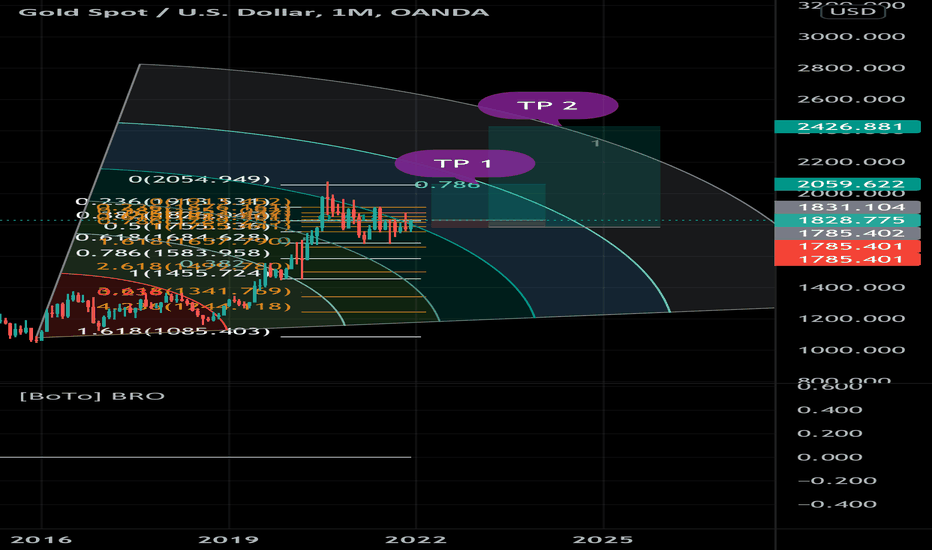Click the 0.000 indicator axis value
This screenshot has height=550, width=932.
[x=830, y=457]
